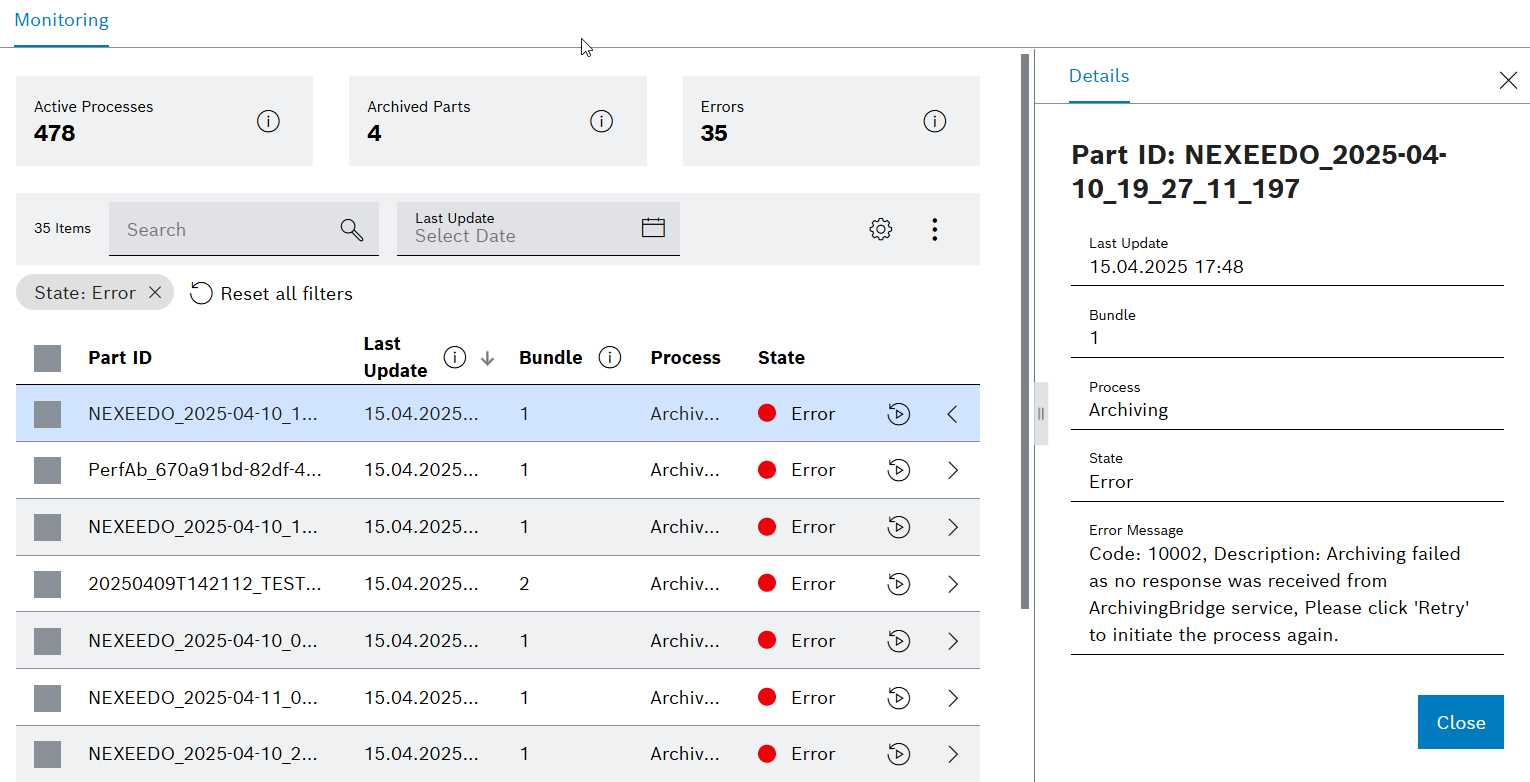This screenshot has width=1530, height=782.
Task: Click the Active Processes info icon
Action: [268, 121]
